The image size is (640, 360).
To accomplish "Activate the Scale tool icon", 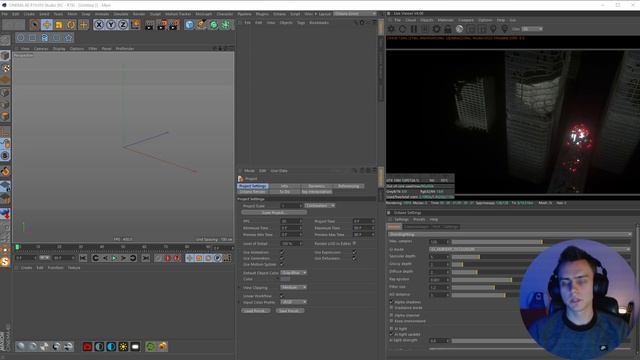I will pyautogui.click(x=59, y=25).
